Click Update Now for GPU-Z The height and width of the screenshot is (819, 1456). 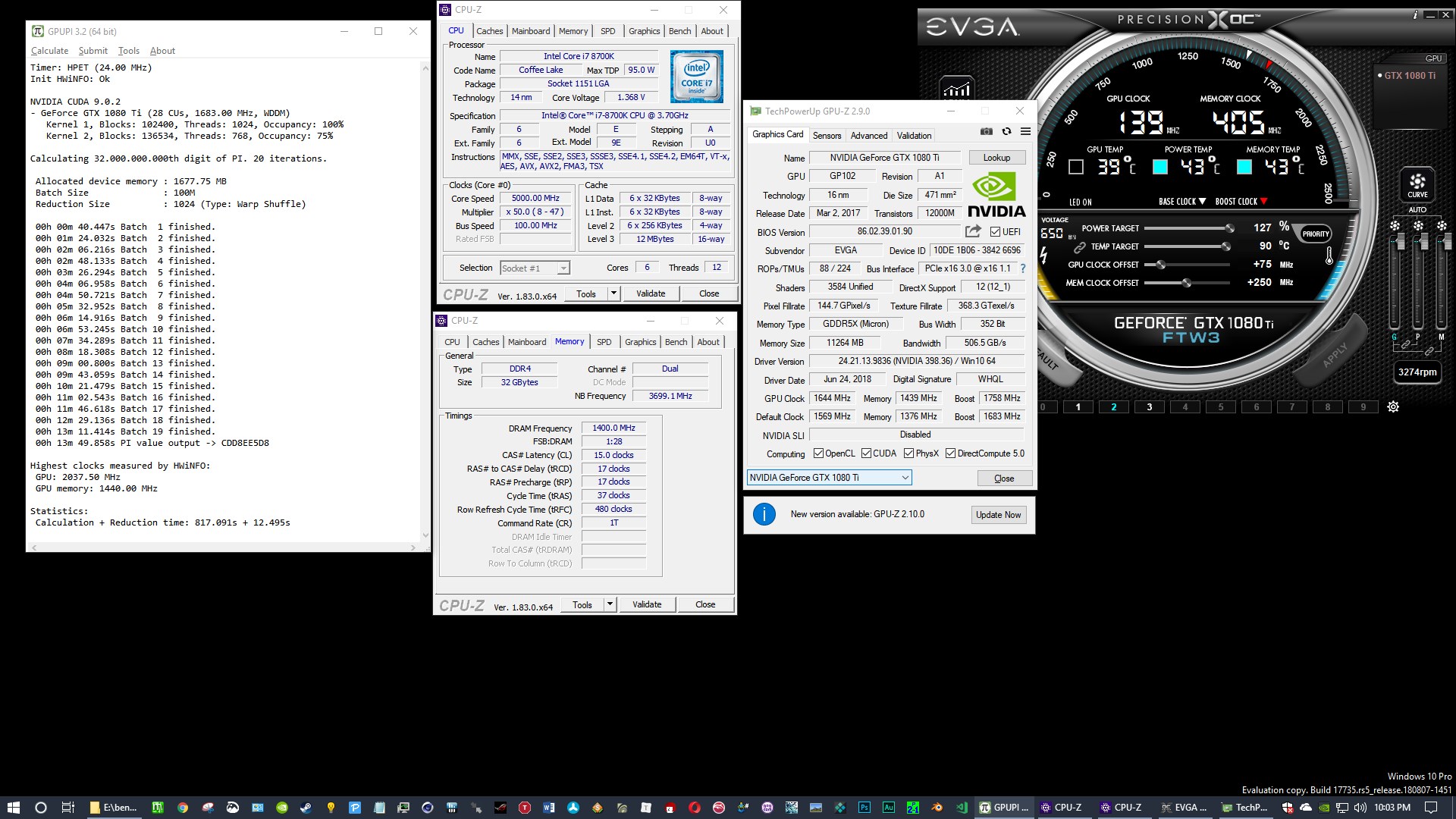tap(999, 515)
